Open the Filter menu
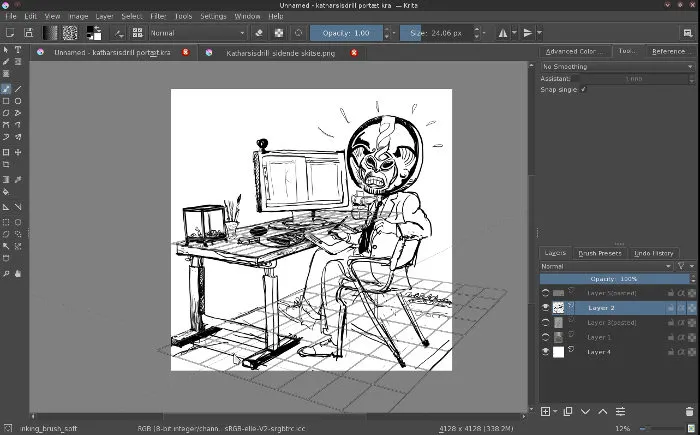This screenshot has width=700, height=435. click(160, 16)
